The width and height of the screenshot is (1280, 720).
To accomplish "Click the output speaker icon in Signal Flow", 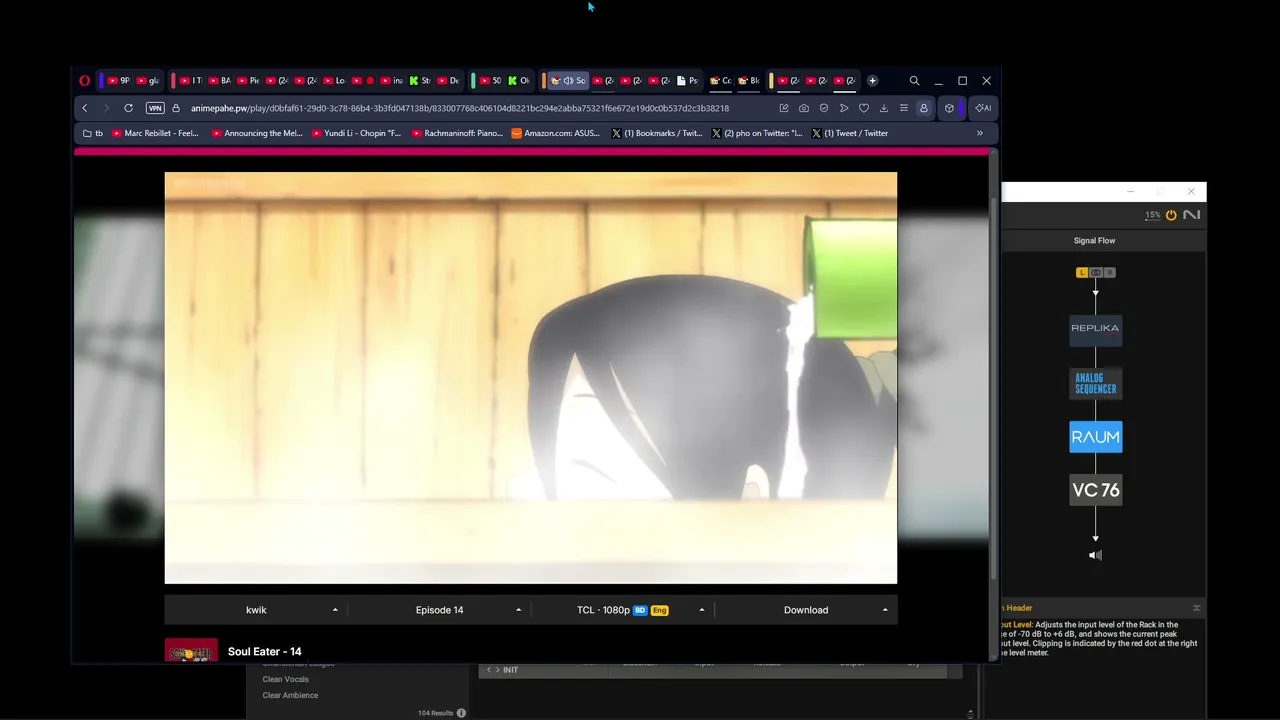I will 1095,555.
